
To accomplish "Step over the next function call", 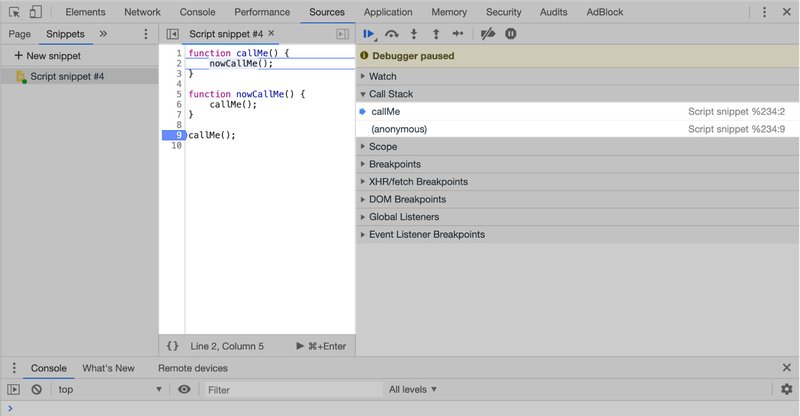I will pyautogui.click(x=391, y=34).
